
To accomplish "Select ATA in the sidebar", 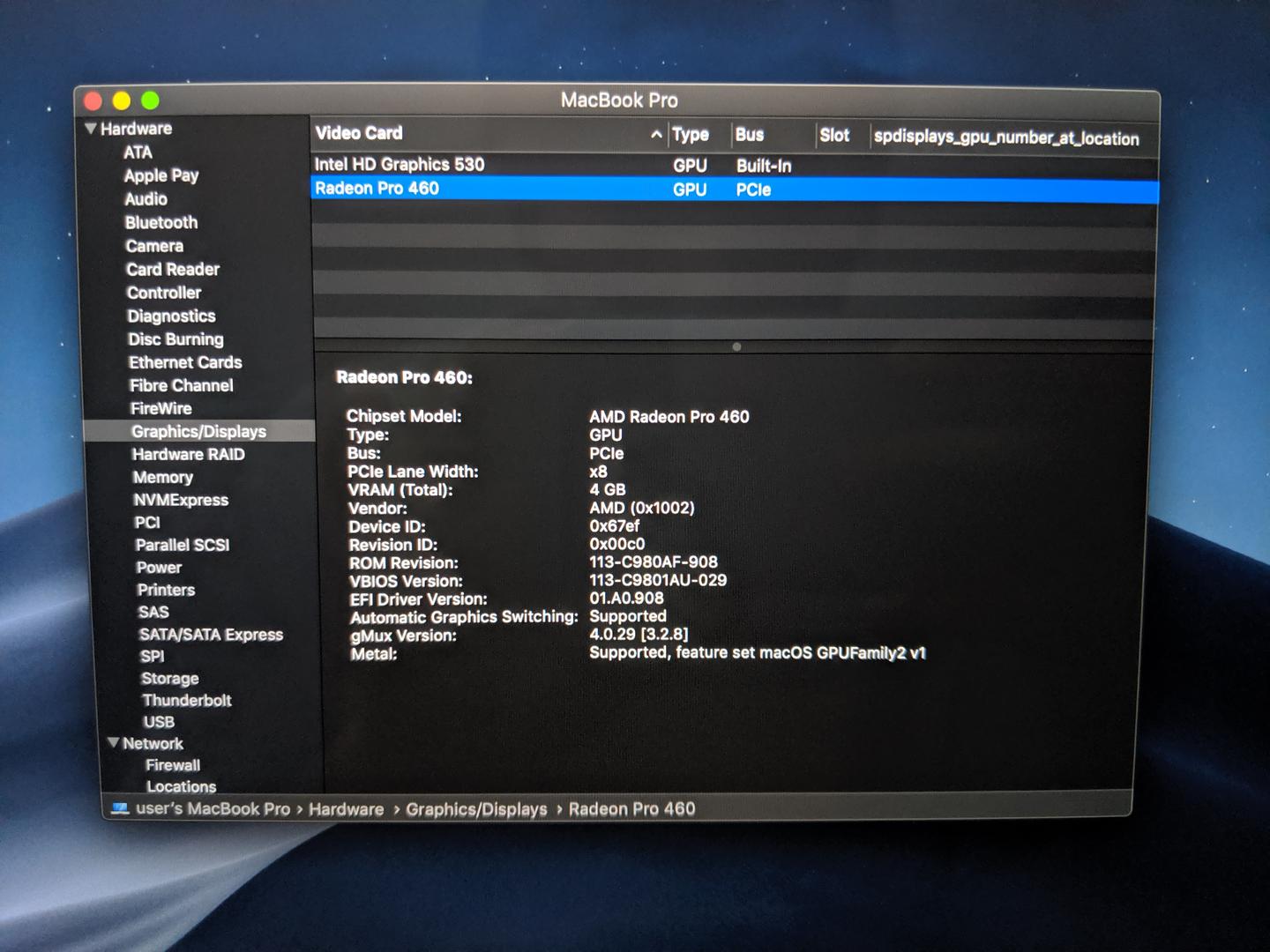I will [138, 152].
